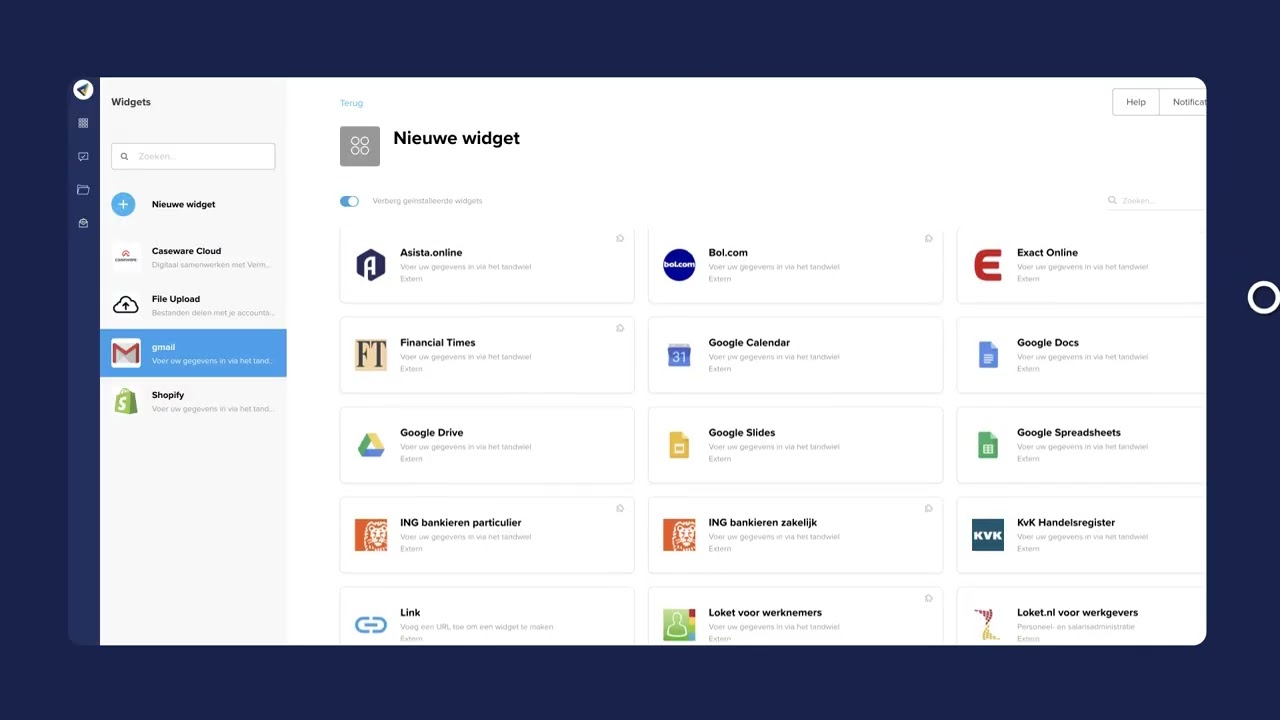
Task: Open the Loket voor werknemers widget card
Action: pos(795,617)
